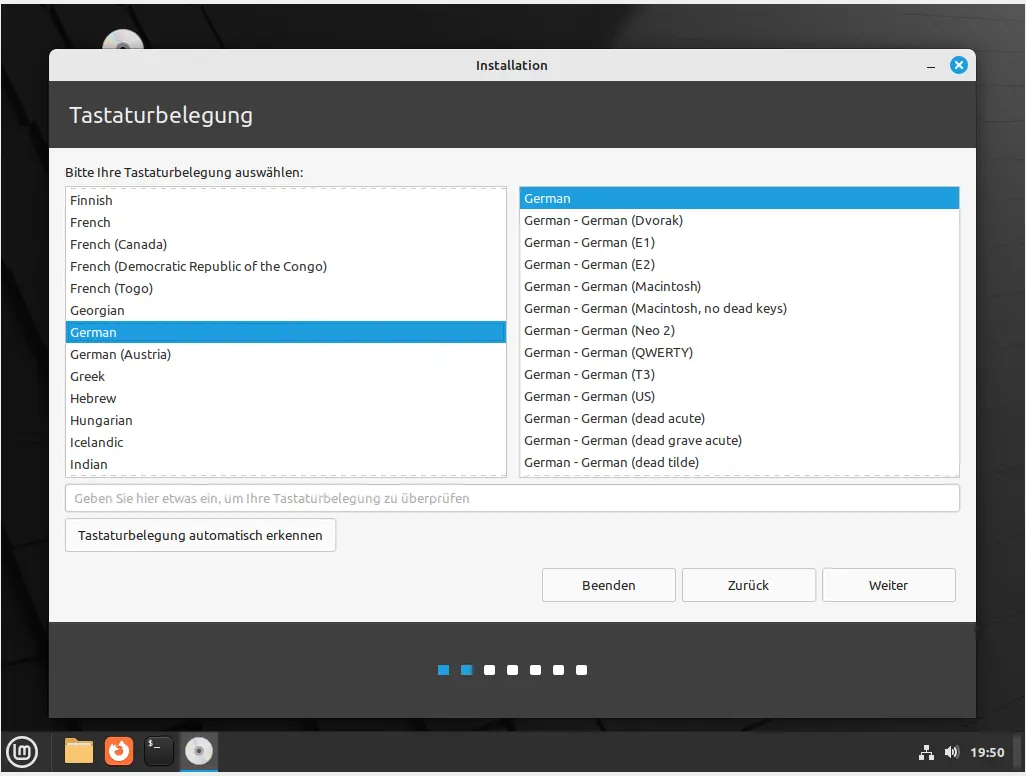This screenshot has width=1026, height=776.
Task: Click the Zurück button
Action: tap(748, 585)
